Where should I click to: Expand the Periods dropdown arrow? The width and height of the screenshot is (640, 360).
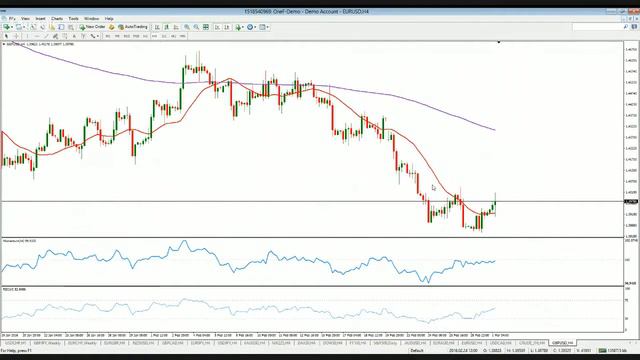tap(255, 27)
